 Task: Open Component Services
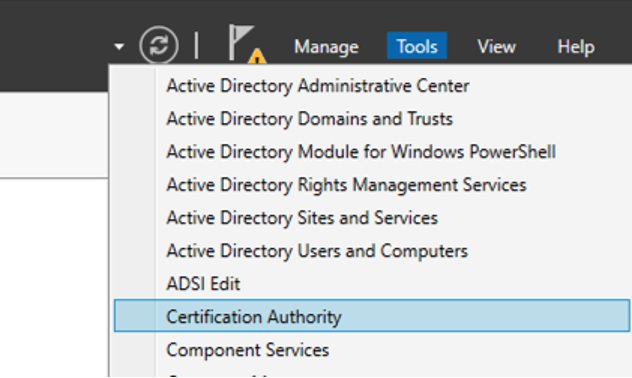click(x=372, y=350)
